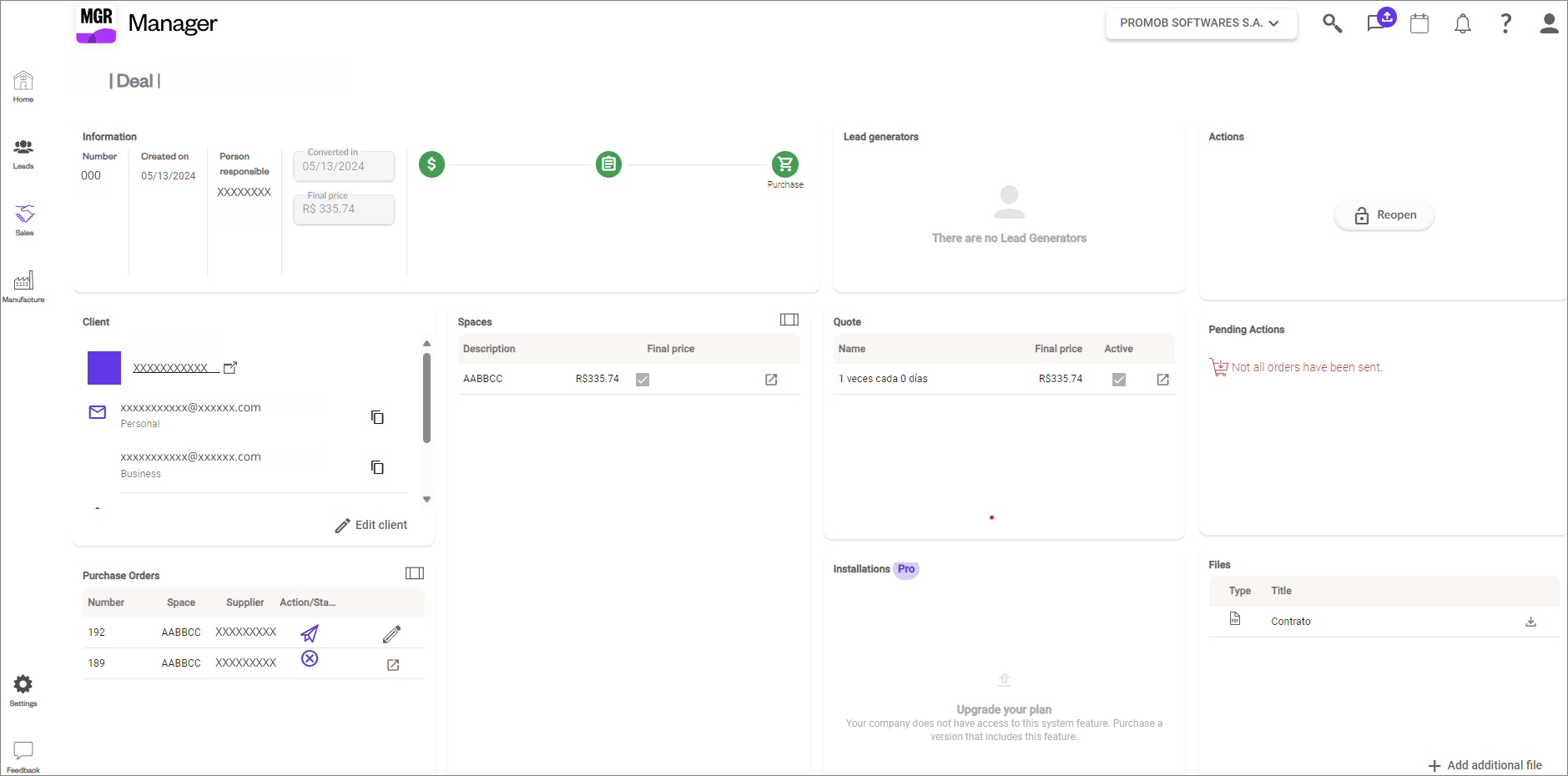Open the calendar icon in header
The width and height of the screenshot is (1568, 776).
(x=1419, y=23)
